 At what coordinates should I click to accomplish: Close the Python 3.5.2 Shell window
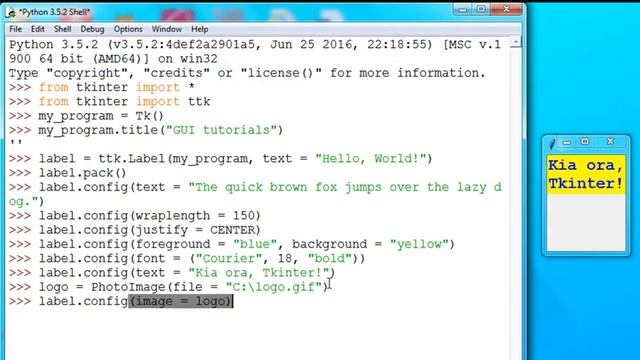[506, 9]
